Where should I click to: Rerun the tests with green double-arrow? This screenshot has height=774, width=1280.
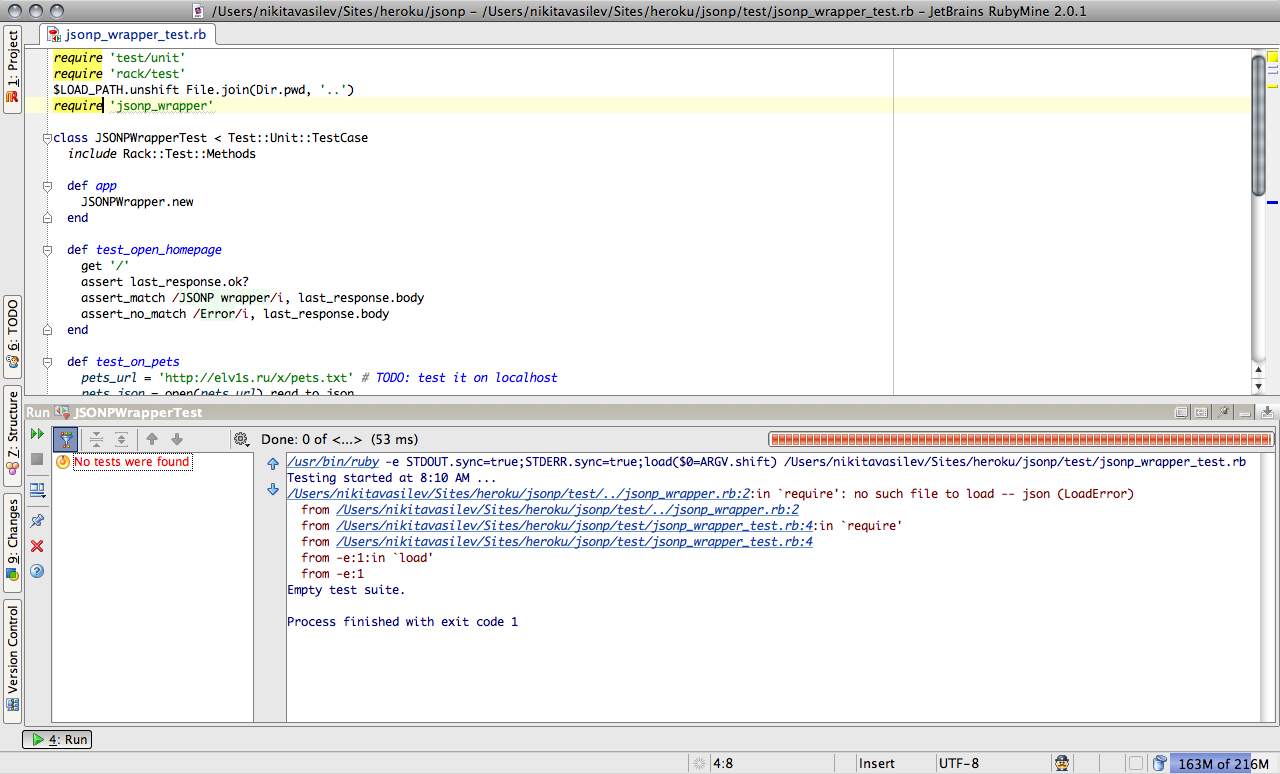click(x=37, y=434)
